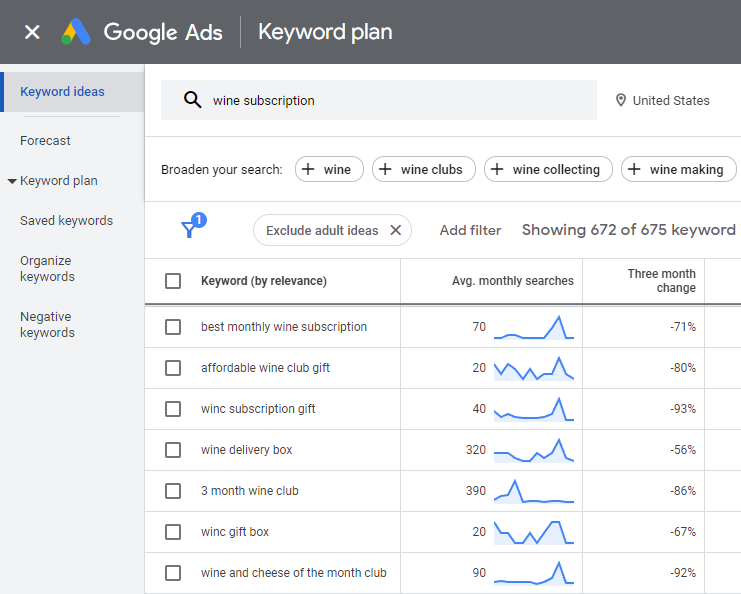Screen dimensions: 741x594
Task: View trend sparkline for wine and cheese club
Action: [534, 573]
